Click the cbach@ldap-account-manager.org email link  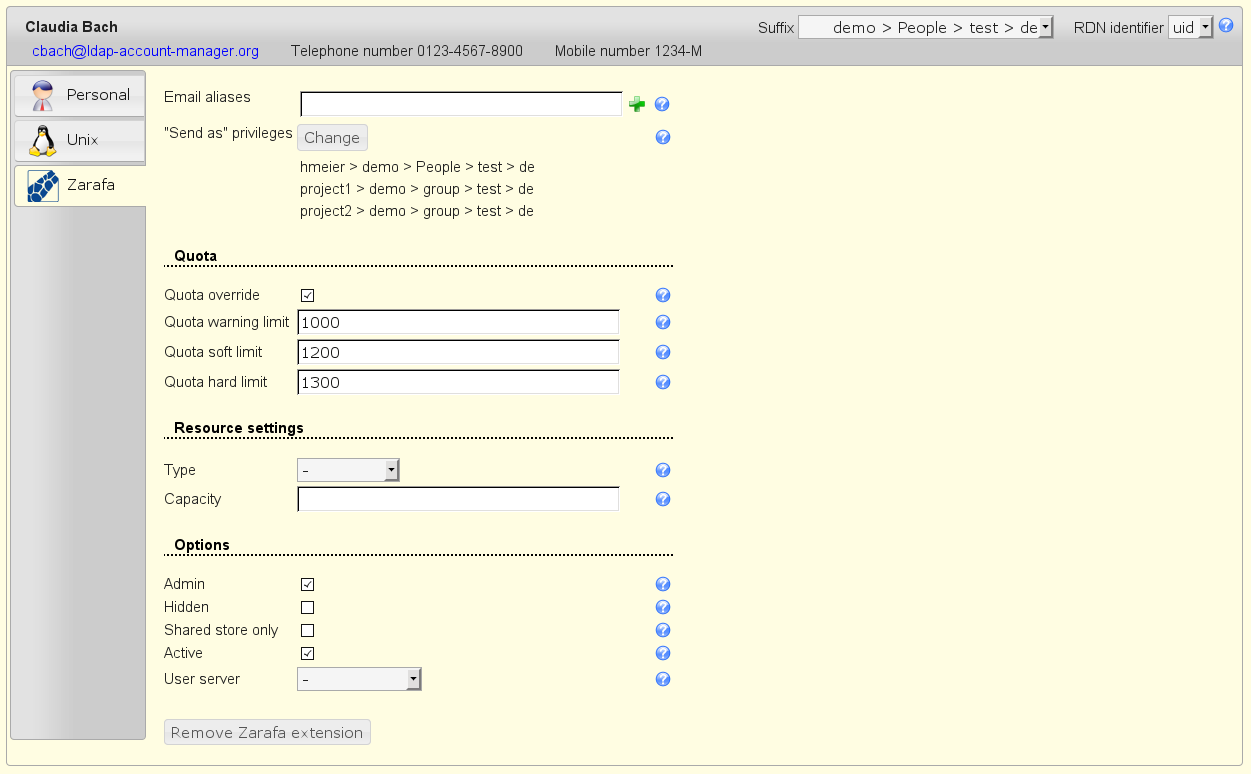pyautogui.click(x=145, y=51)
